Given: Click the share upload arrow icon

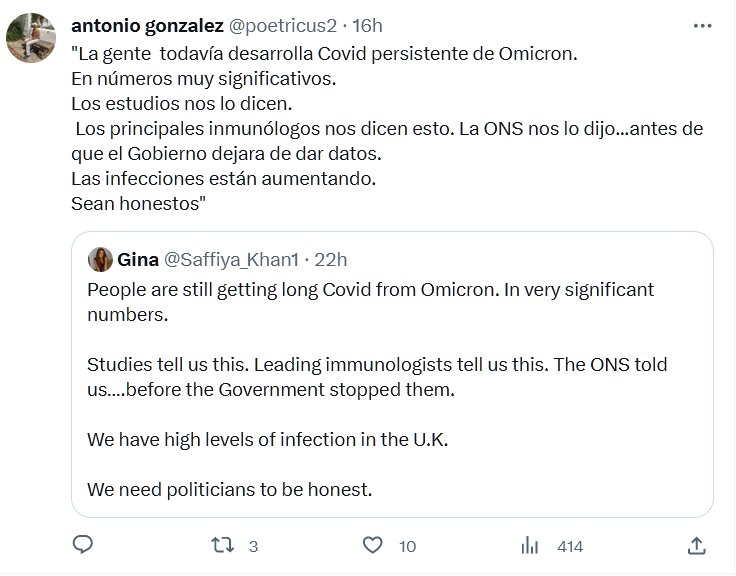Looking at the screenshot, I should coord(697,546).
